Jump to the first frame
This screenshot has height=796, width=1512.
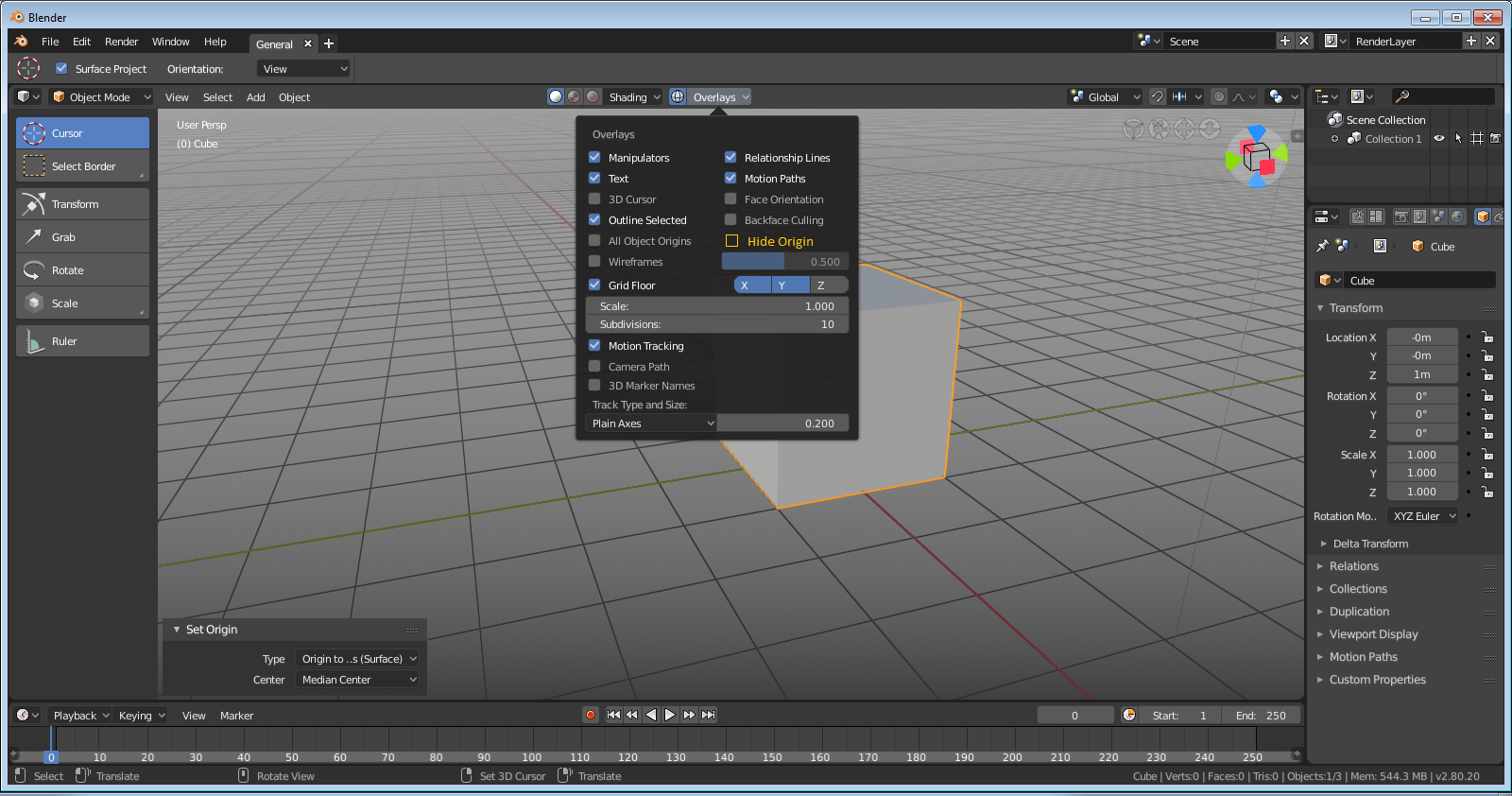pyautogui.click(x=613, y=715)
